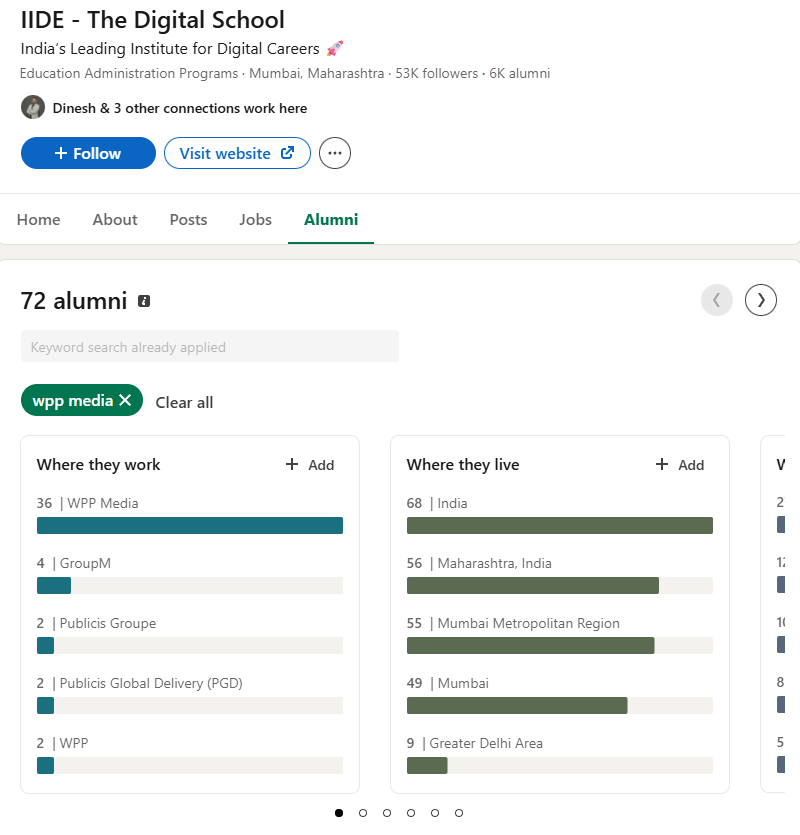Filter by Maharashtra, India bar

560,585
